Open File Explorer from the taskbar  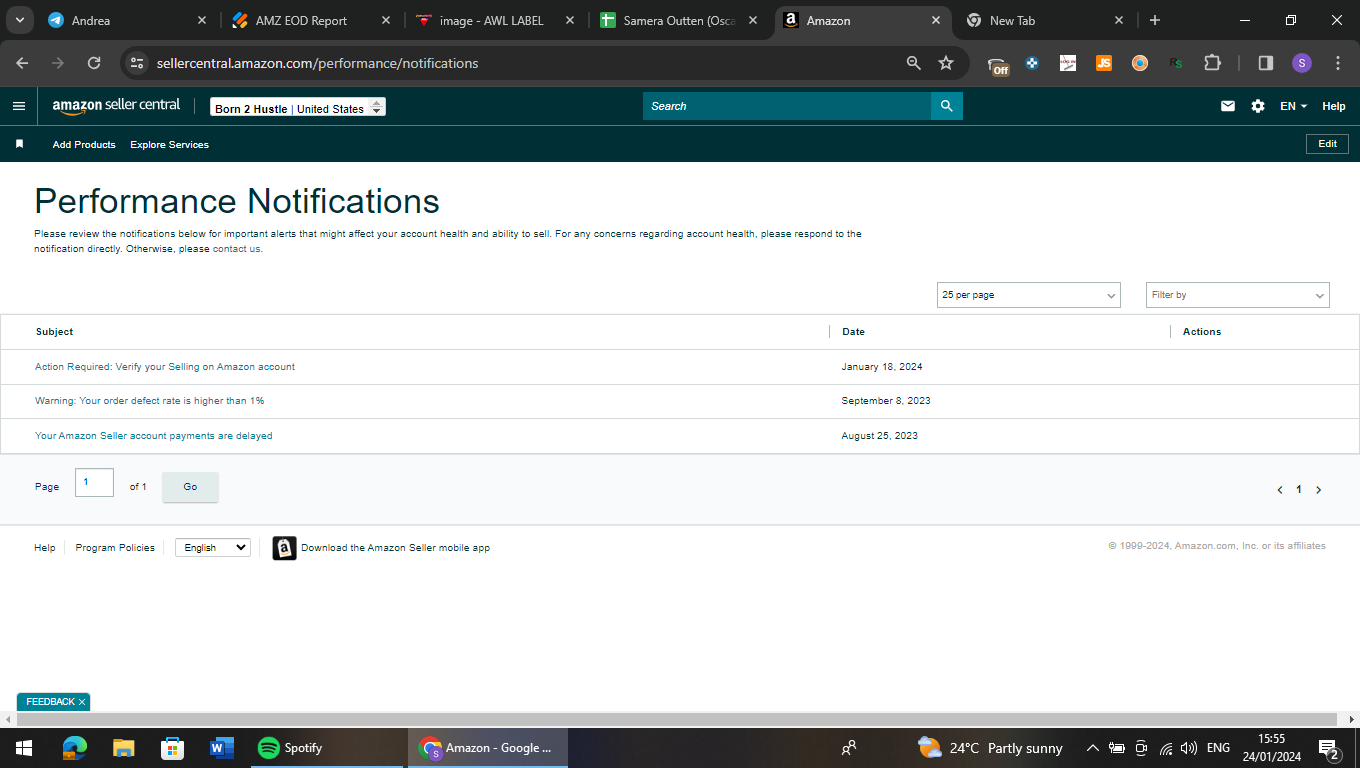tap(123, 748)
